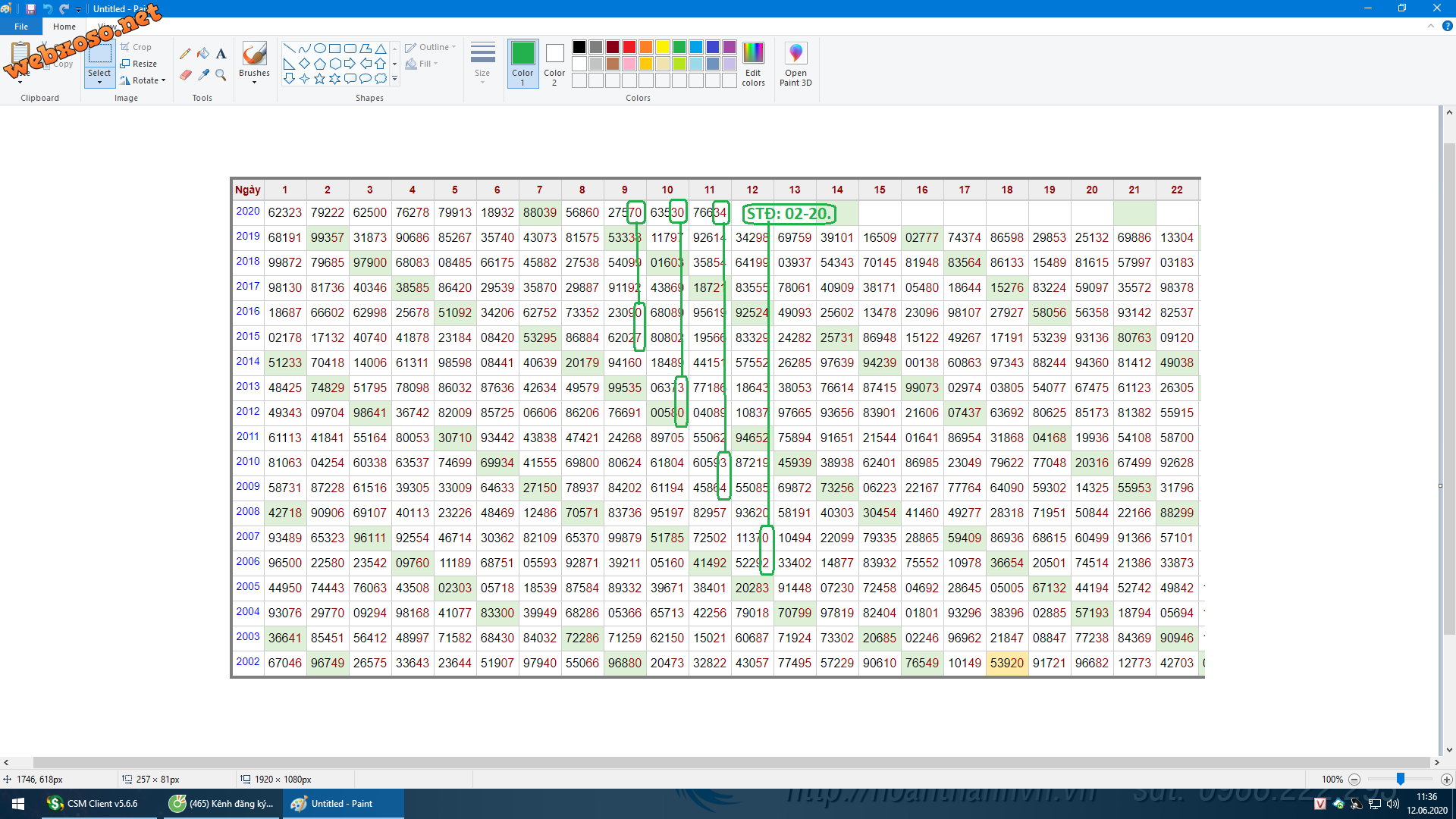Redo the action in title bar

64,8
